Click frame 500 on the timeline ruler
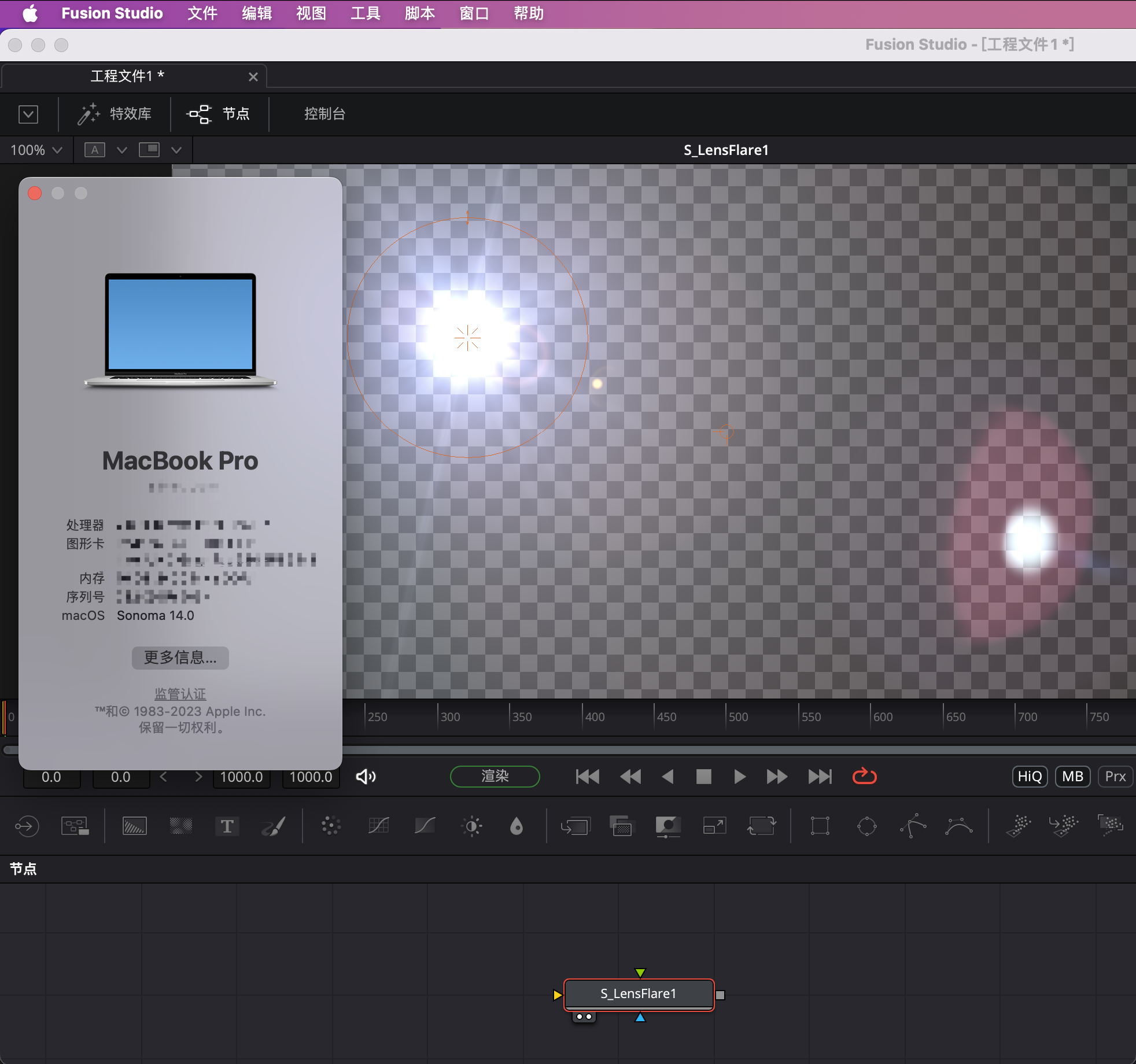The height and width of the screenshot is (1064, 1136). tap(726, 717)
